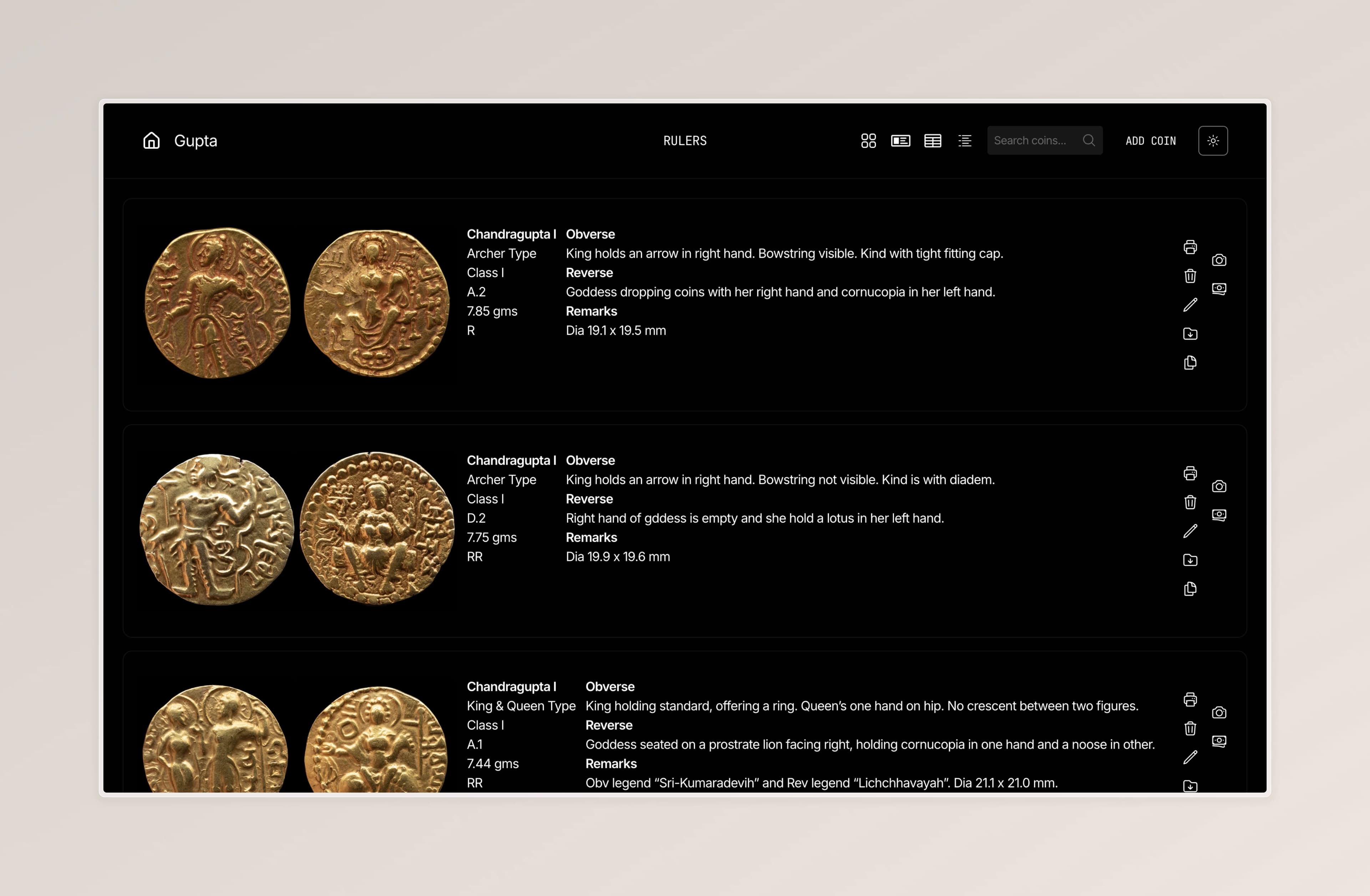Duplicate the first coin entry
This screenshot has height=896, width=1370.
[x=1191, y=362]
